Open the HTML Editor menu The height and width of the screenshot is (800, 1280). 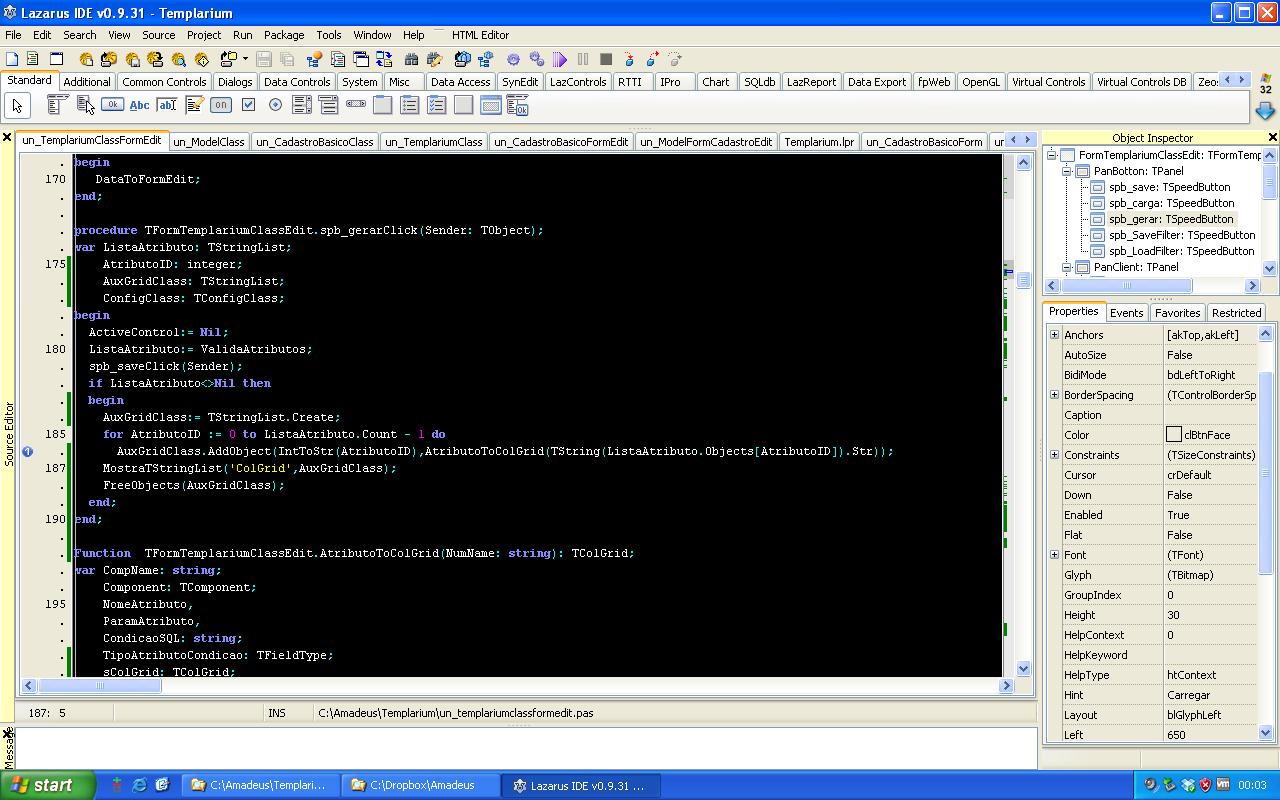(x=480, y=35)
